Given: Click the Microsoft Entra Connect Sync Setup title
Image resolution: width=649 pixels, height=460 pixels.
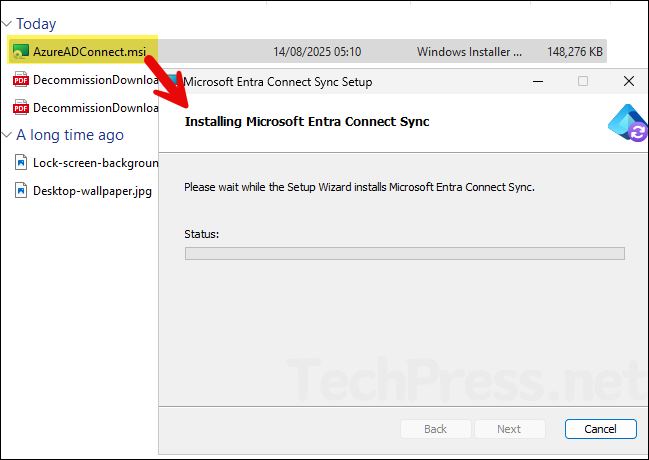Looking at the screenshot, I should click(278, 82).
